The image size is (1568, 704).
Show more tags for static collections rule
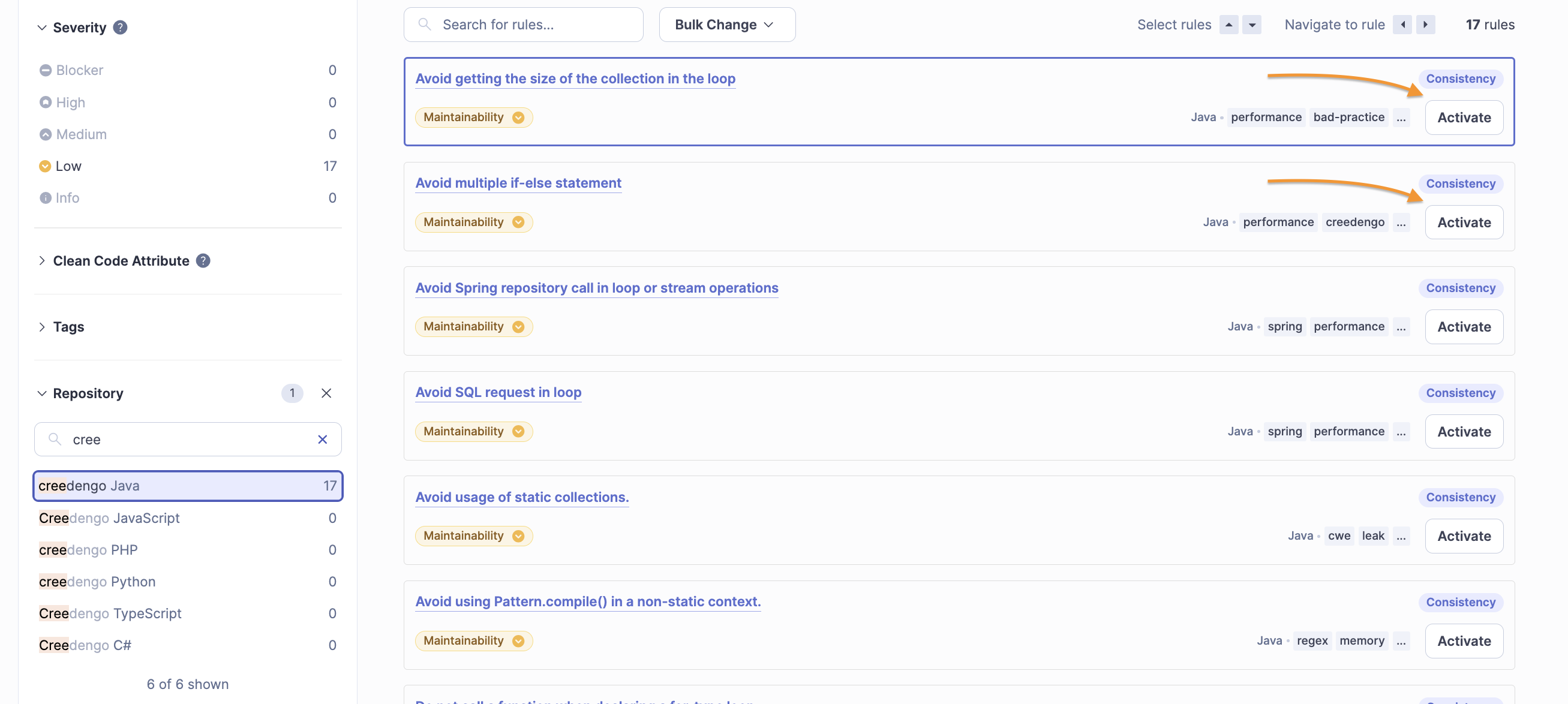pos(1401,536)
